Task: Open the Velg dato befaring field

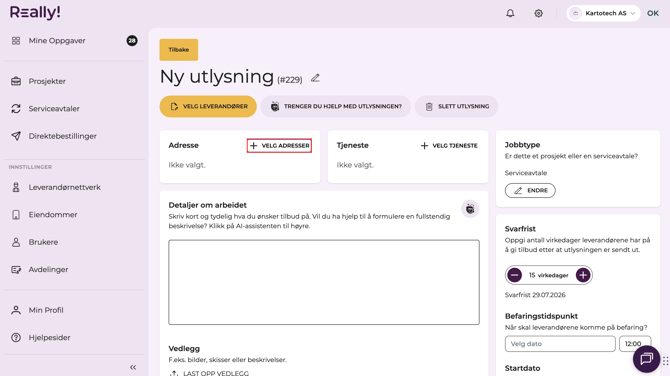Action: (x=560, y=344)
